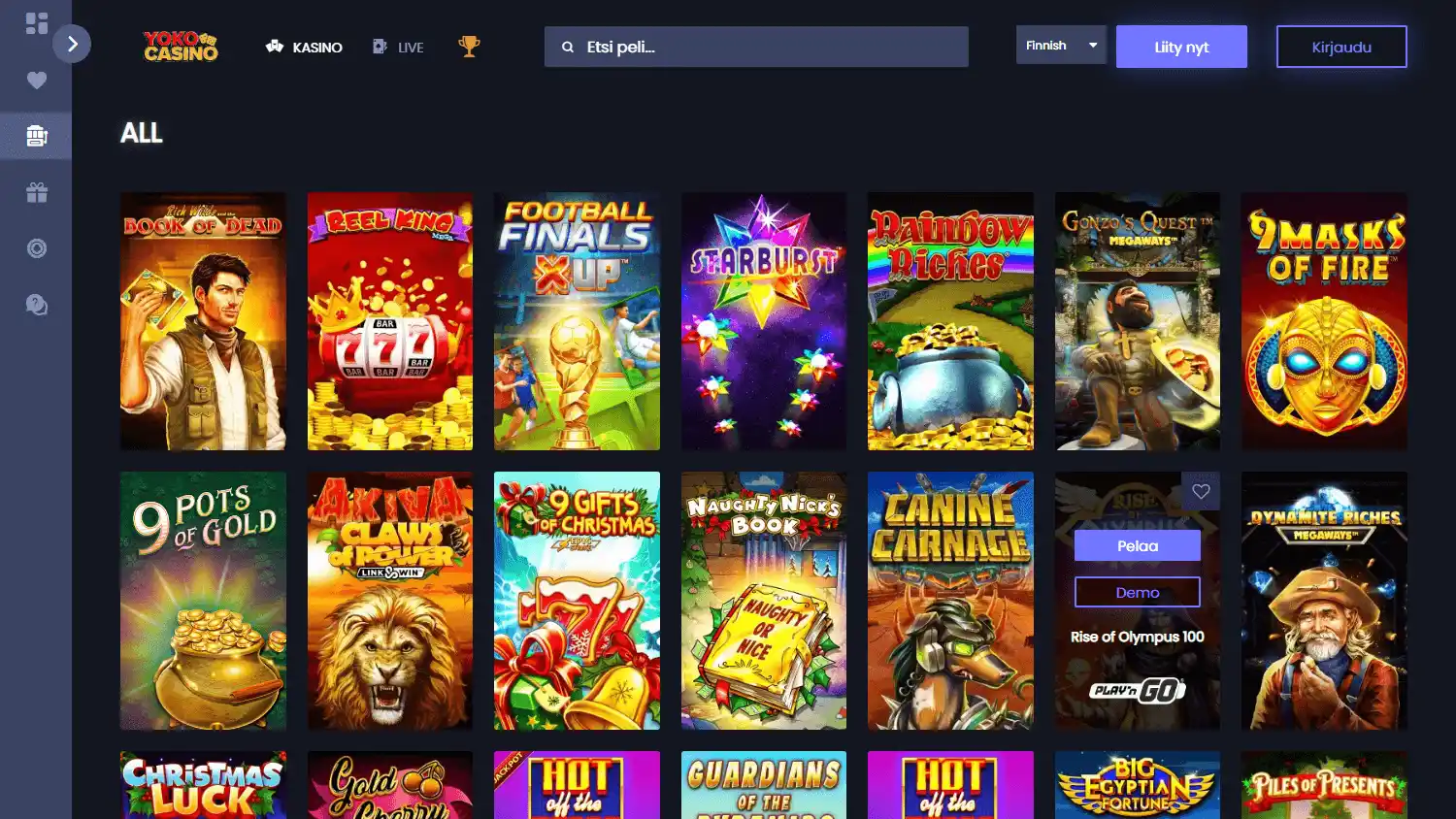Open Gonzo's Quest Megaways thumbnail
Screen dimensions: 1456x819
coord(1138,321)
